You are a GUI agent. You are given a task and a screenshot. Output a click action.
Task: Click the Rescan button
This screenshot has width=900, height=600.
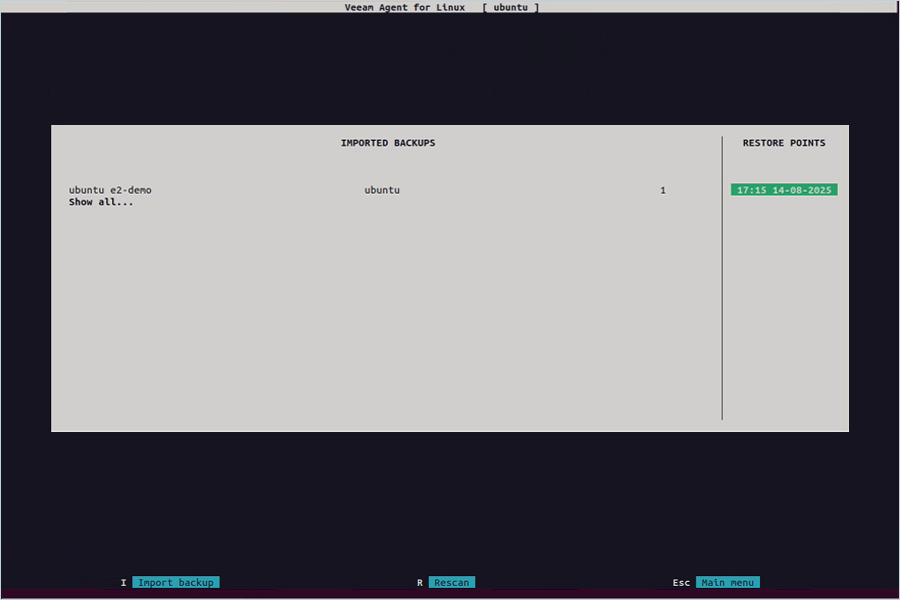452,582
